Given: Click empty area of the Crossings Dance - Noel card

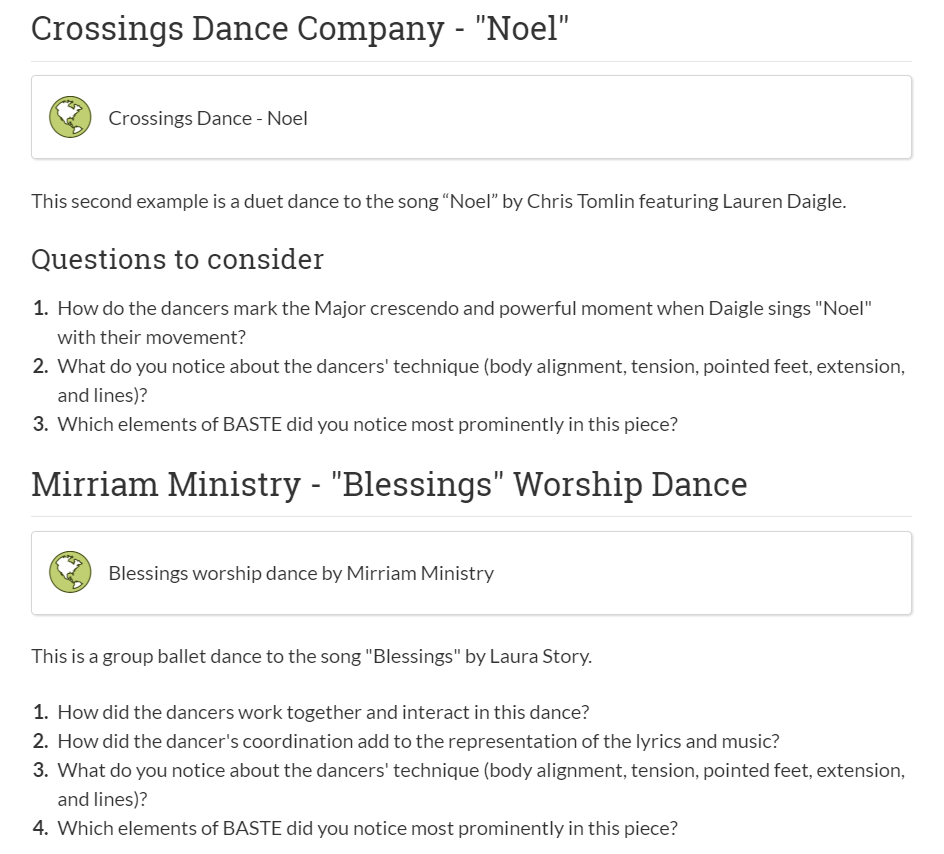Looking at the screenshot, I should [602, 117].
